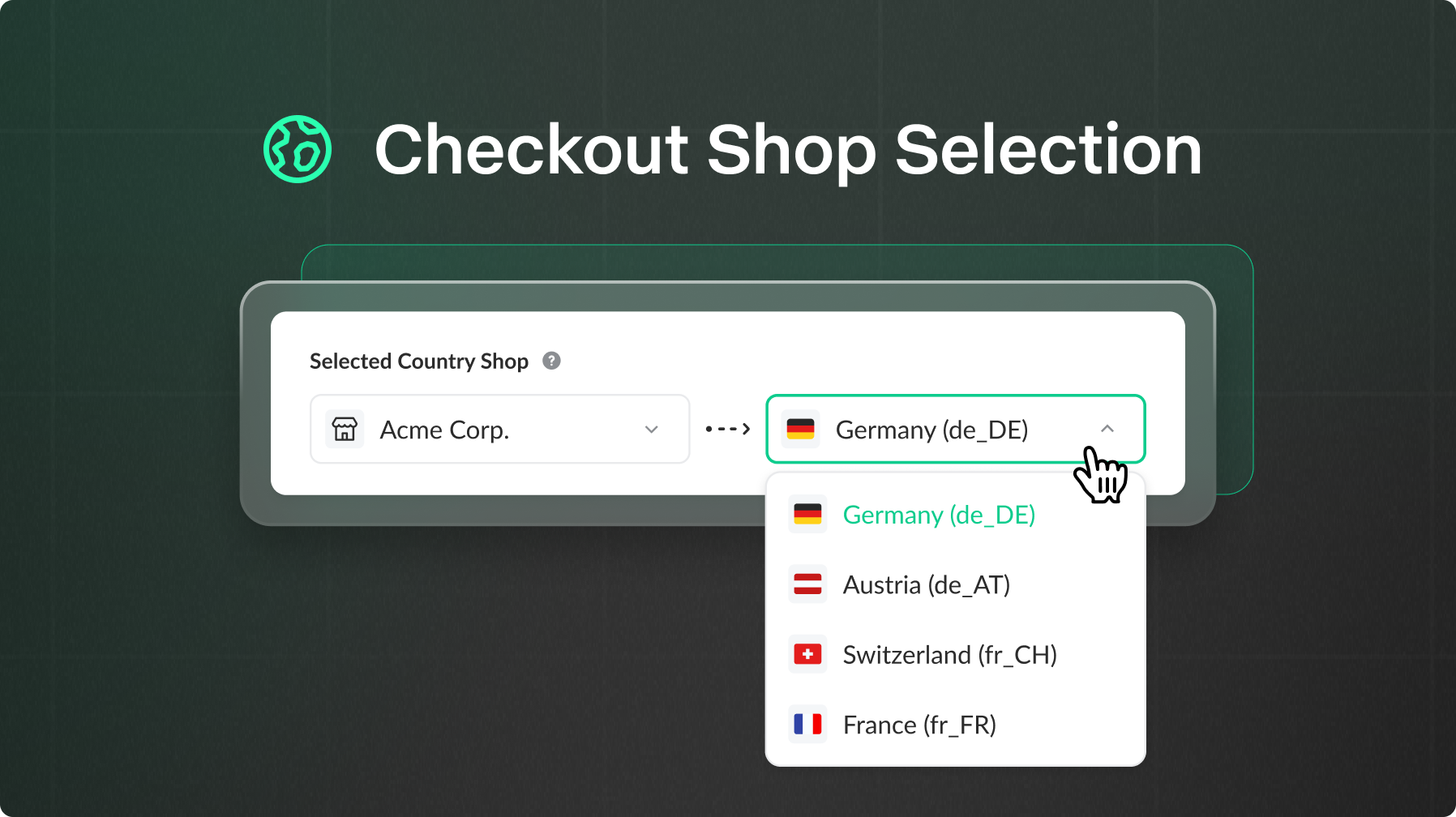Click the Swiss flag icon

pyautogui.click(x=807, y=654)
